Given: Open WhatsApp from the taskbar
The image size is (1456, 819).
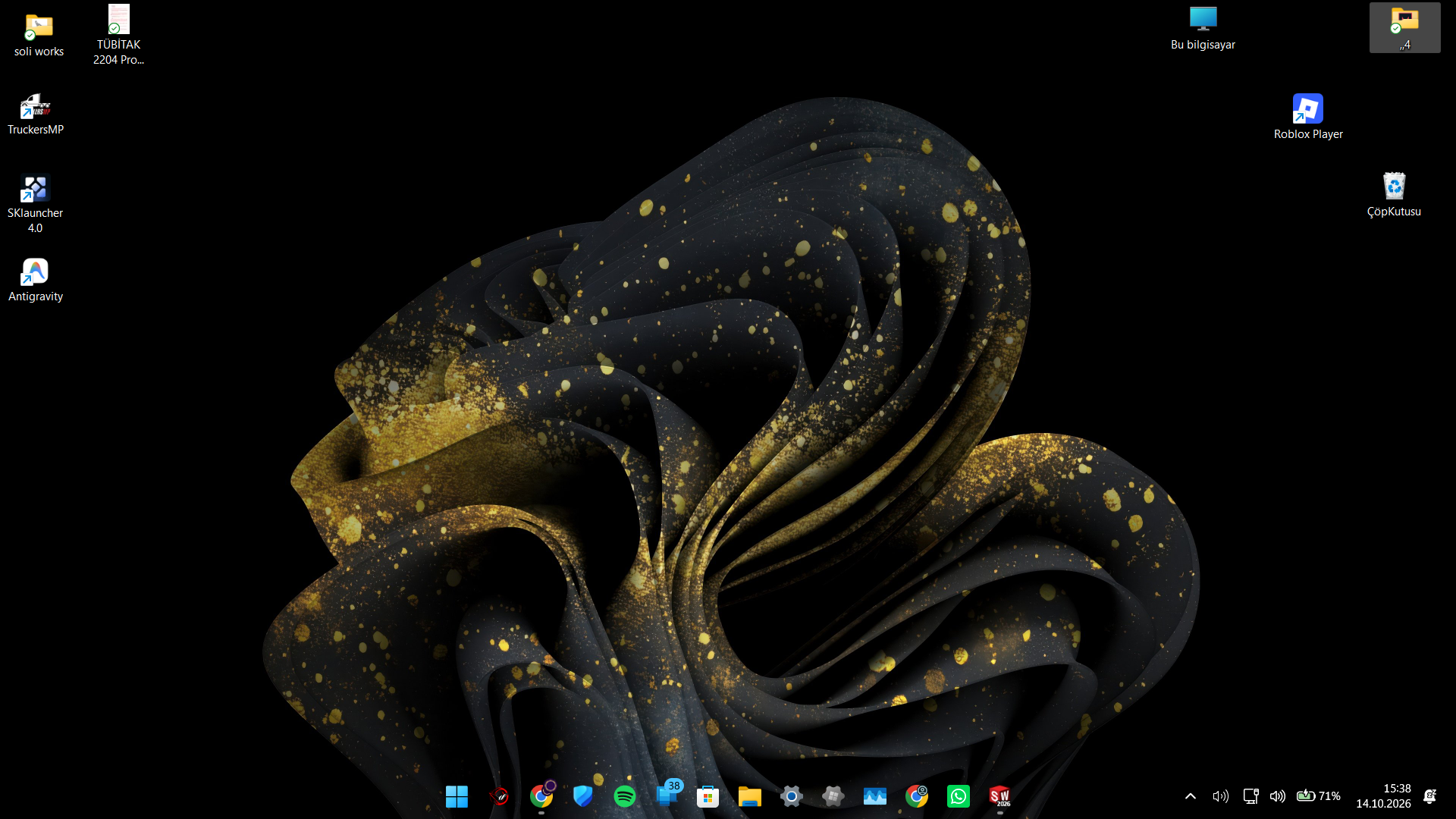Looking at the screenshot, I should [x=959, y=796].
